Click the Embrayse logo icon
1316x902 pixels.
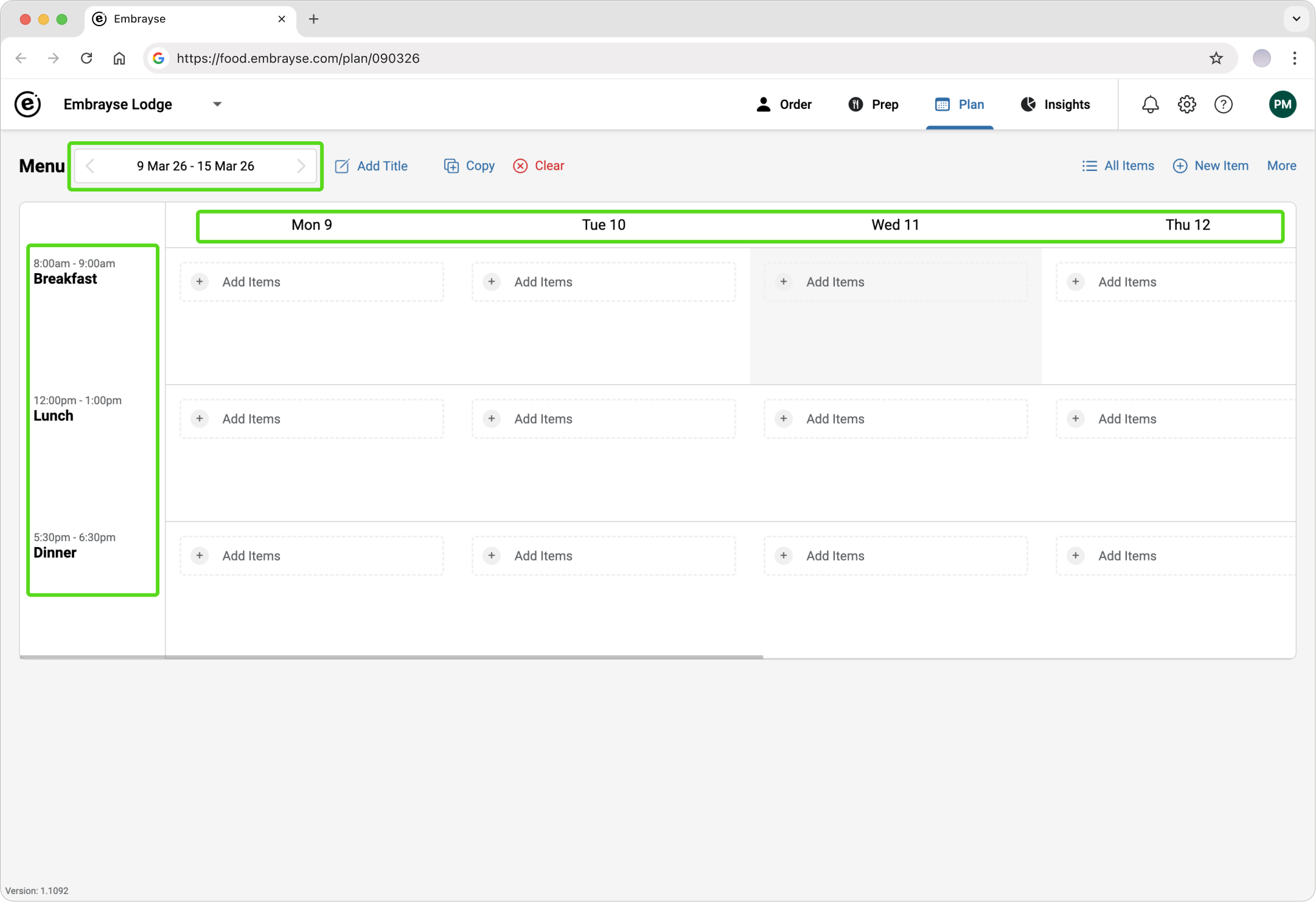point(28,104)
